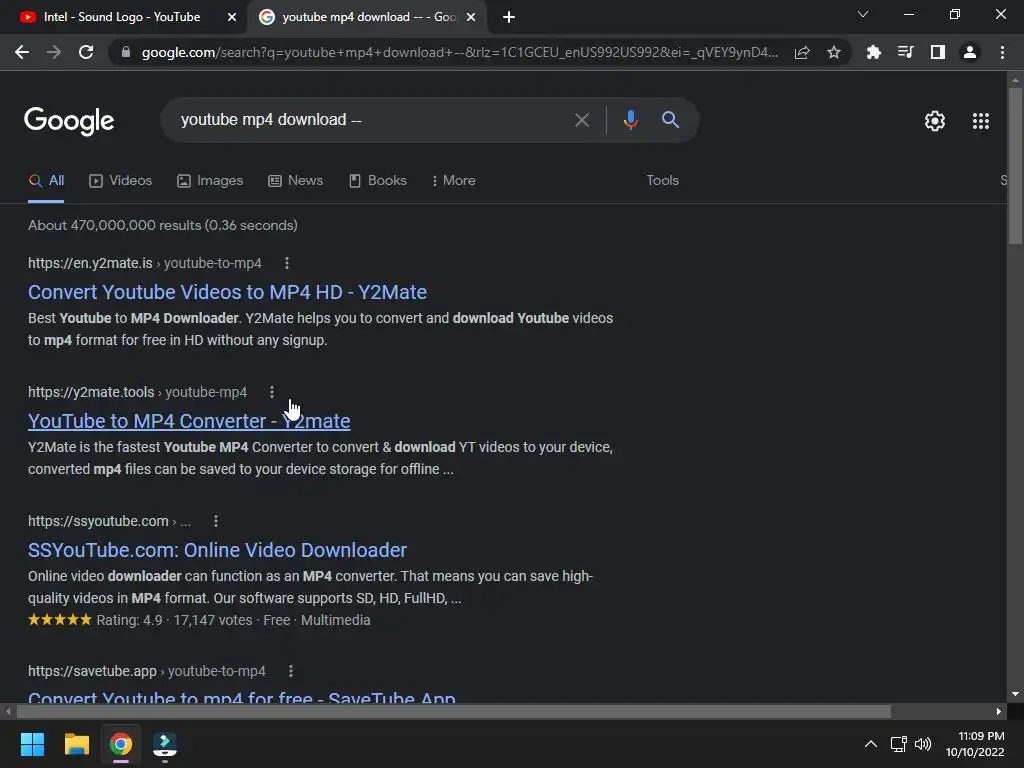The image size is (1024, 768).
Task: Open the download app icon on taskbar
Action: coord(165,744)
